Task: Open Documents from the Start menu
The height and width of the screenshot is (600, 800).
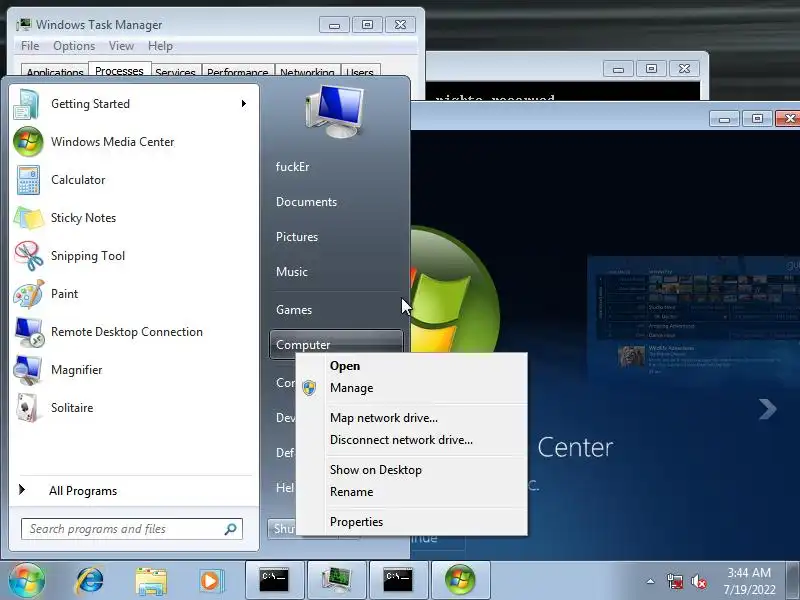Action: point(337,202)
